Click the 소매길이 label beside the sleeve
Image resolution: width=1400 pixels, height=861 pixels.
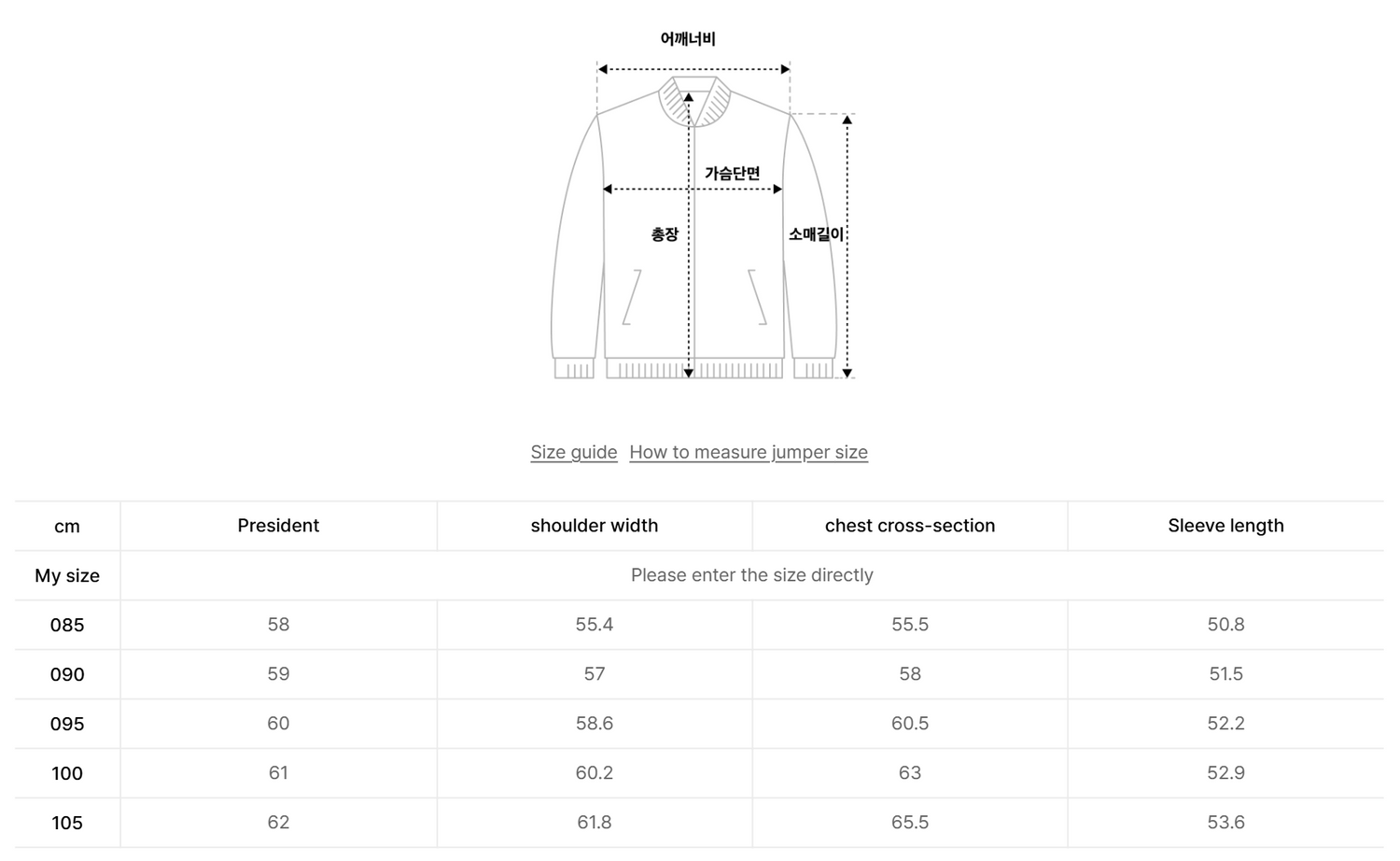[816, 234]
